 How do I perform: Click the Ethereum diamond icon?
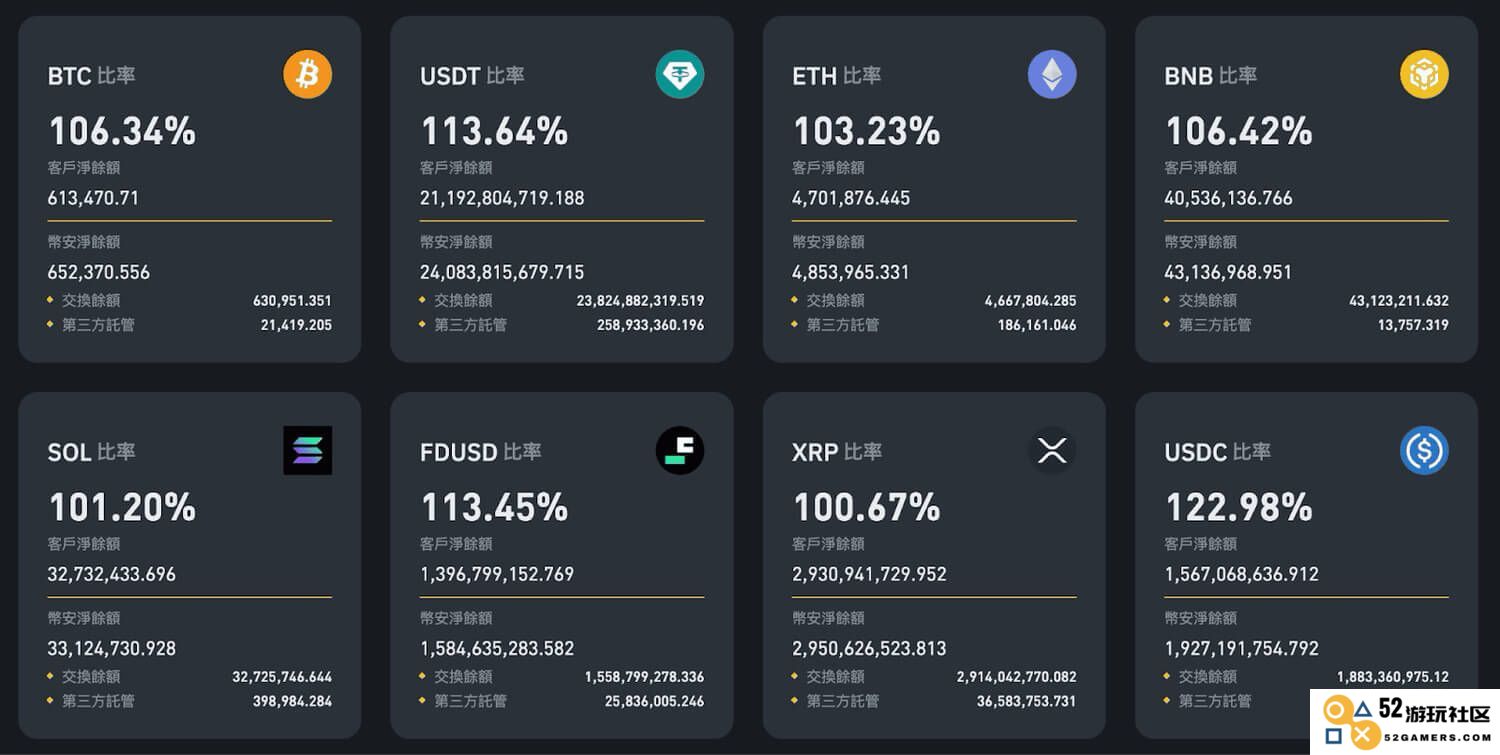click(x=1052, y=75)
